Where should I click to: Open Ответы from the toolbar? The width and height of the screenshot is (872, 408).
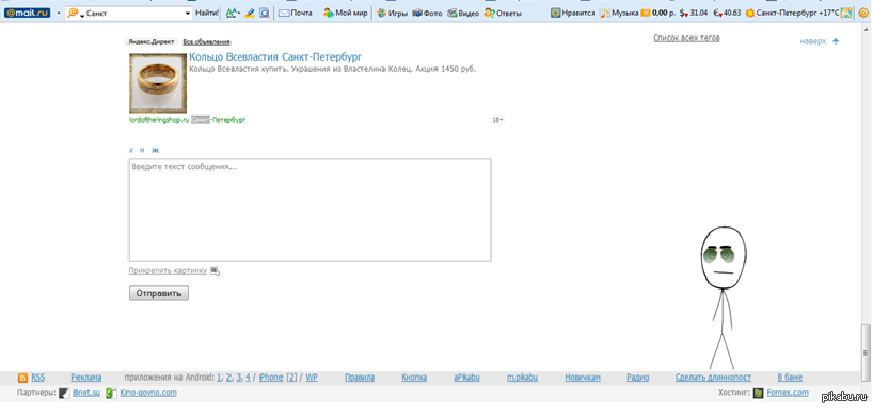pos(503,13)
